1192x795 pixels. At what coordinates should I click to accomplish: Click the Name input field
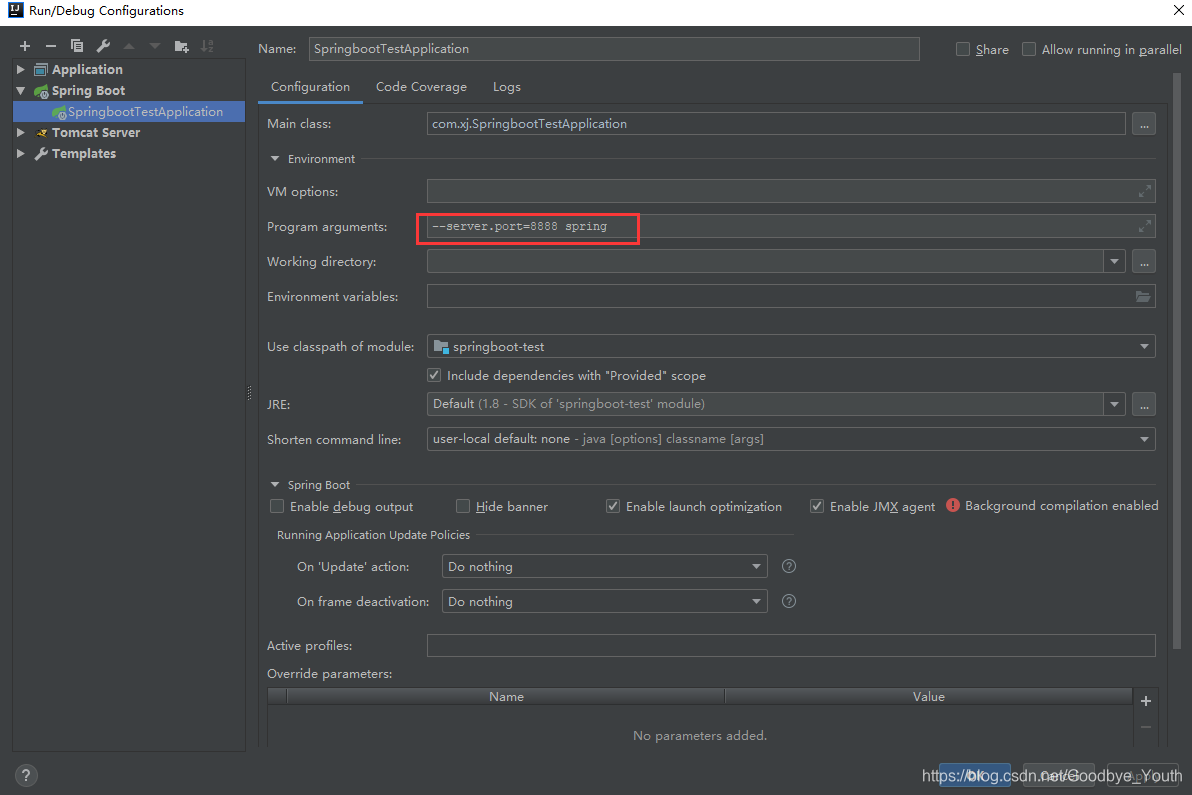(x=613, y=49)
